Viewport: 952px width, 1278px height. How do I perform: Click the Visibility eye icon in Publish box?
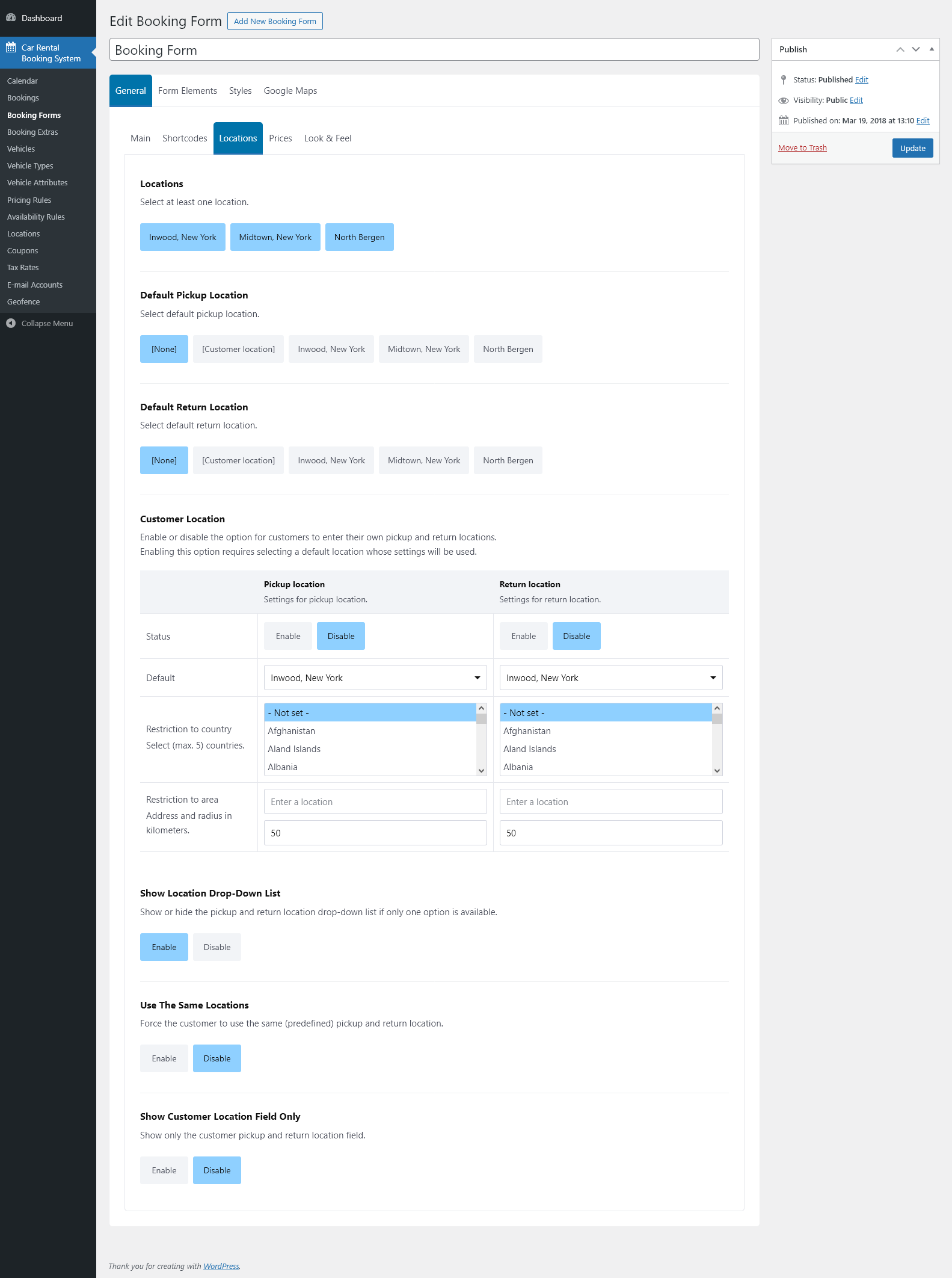point(784,100)
